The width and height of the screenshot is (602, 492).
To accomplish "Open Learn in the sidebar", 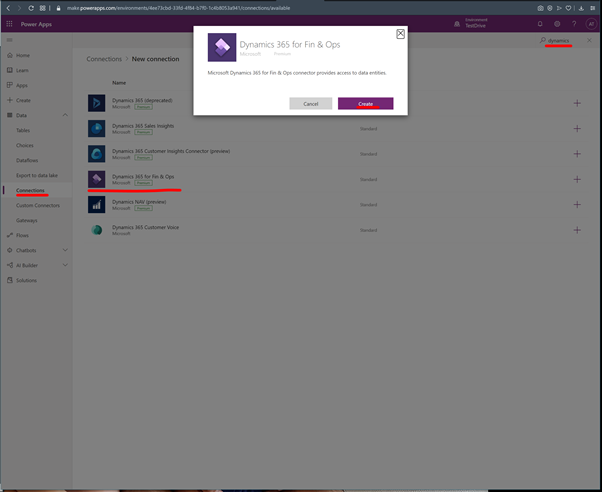I will pos(22,70).
